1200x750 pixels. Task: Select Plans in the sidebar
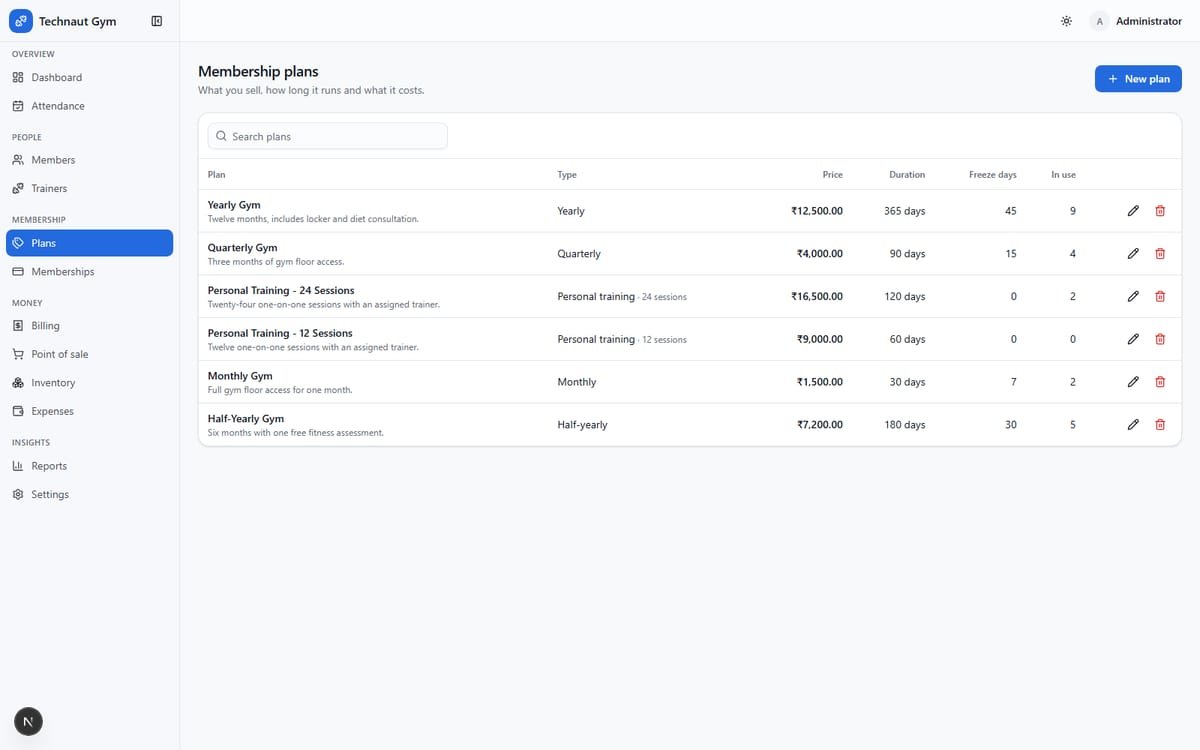click(x=89, y=243)
